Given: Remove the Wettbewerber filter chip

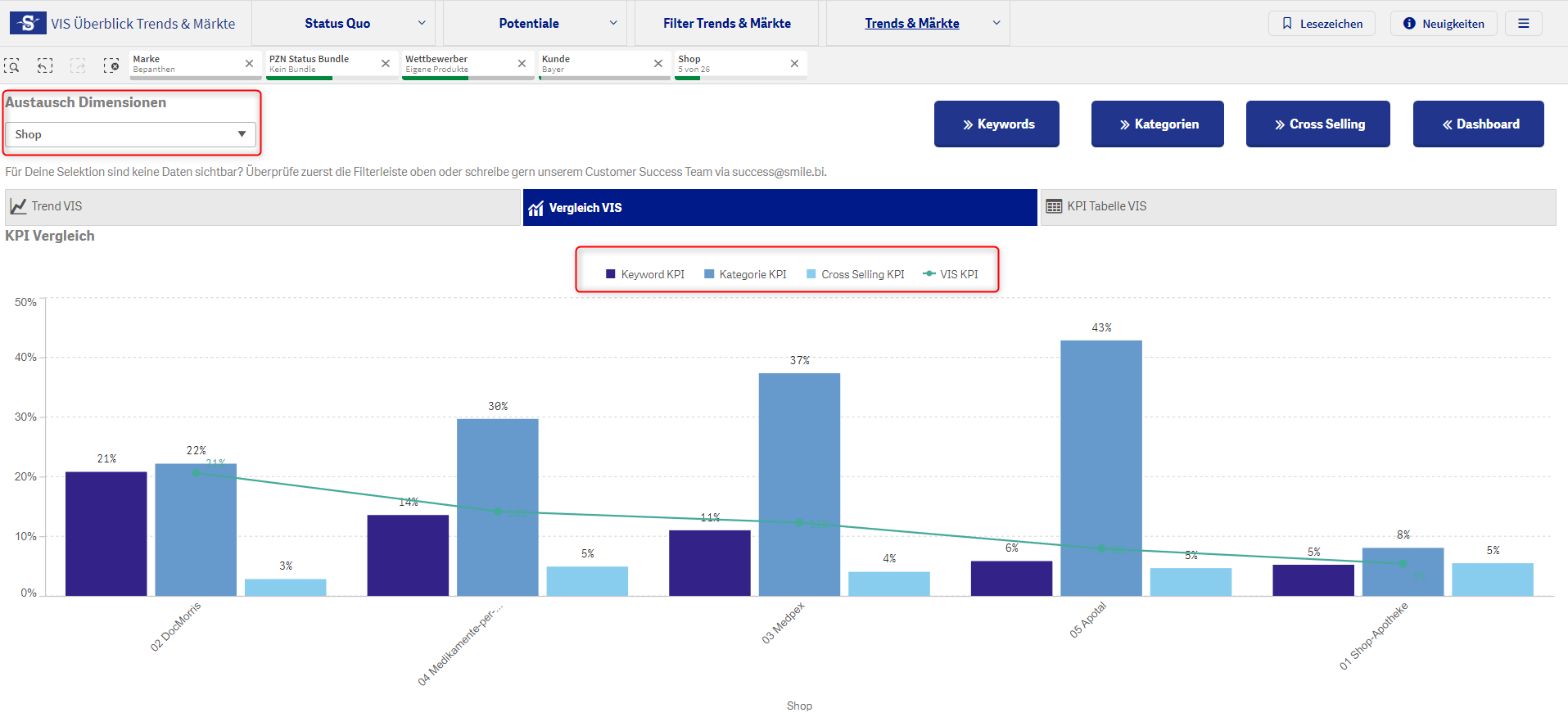Looking at the screenshot, I should tap(522, 64).
